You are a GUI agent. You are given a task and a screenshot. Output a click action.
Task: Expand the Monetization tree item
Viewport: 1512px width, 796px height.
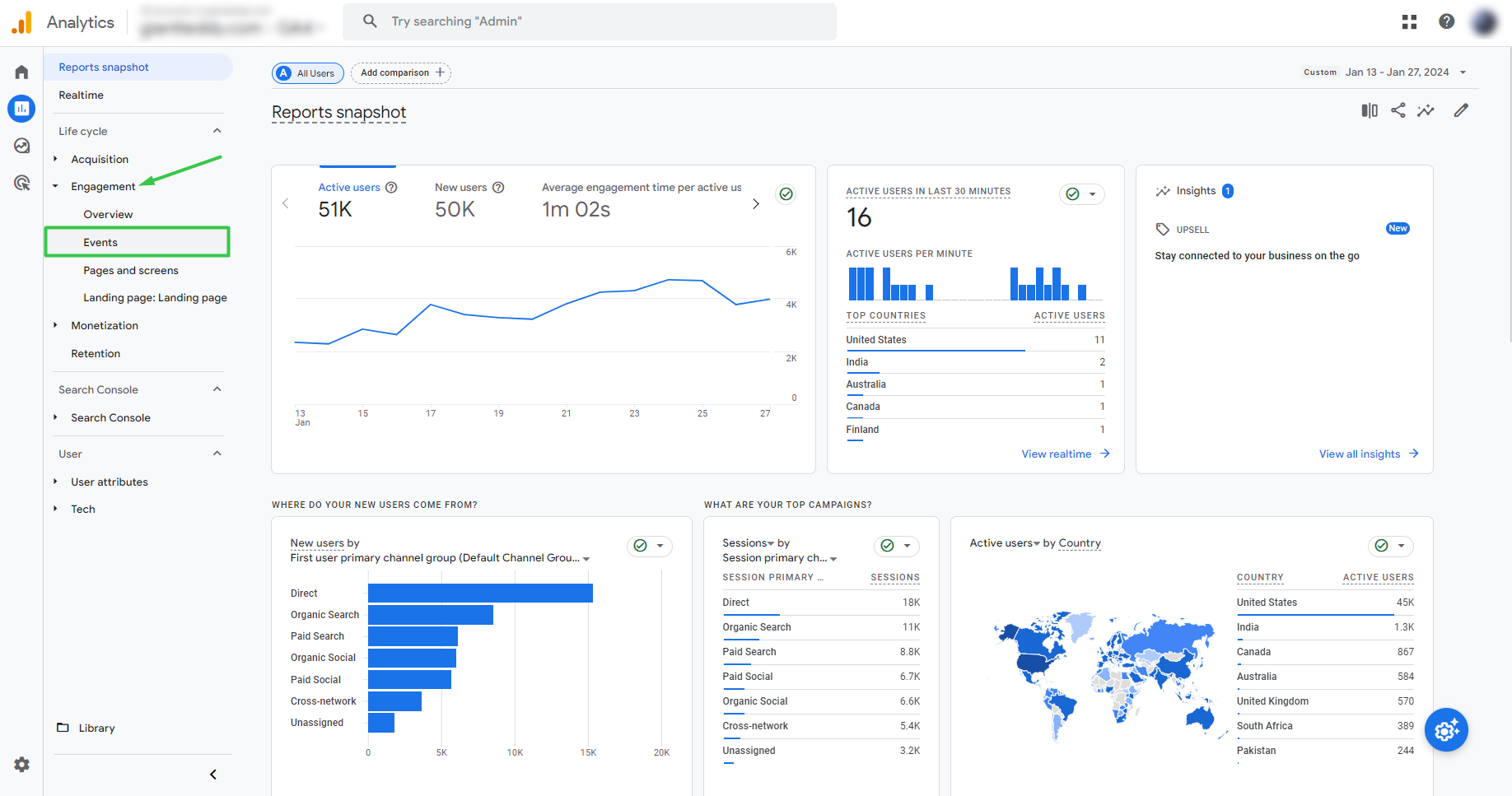pos(55,325)
